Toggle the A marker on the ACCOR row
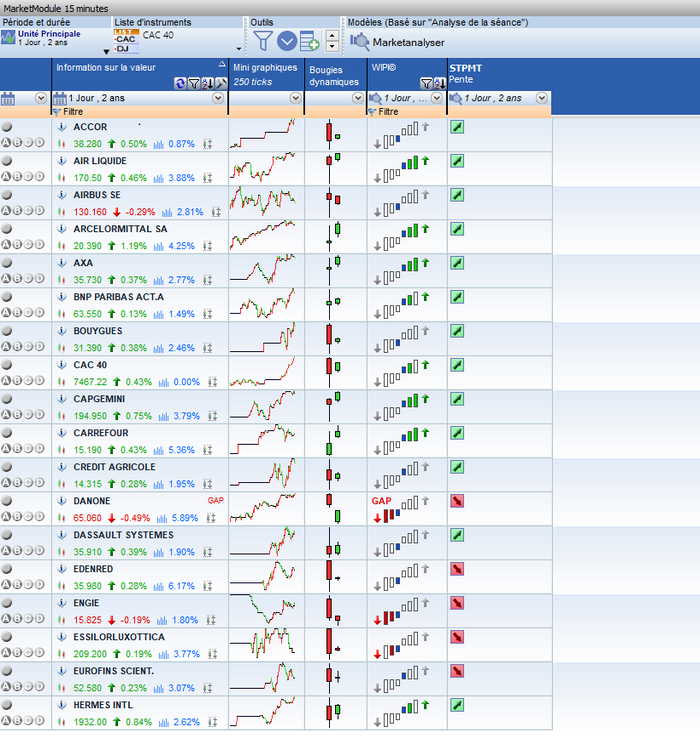The height and width of the screenshot is (750, 700). pos(6,143)
